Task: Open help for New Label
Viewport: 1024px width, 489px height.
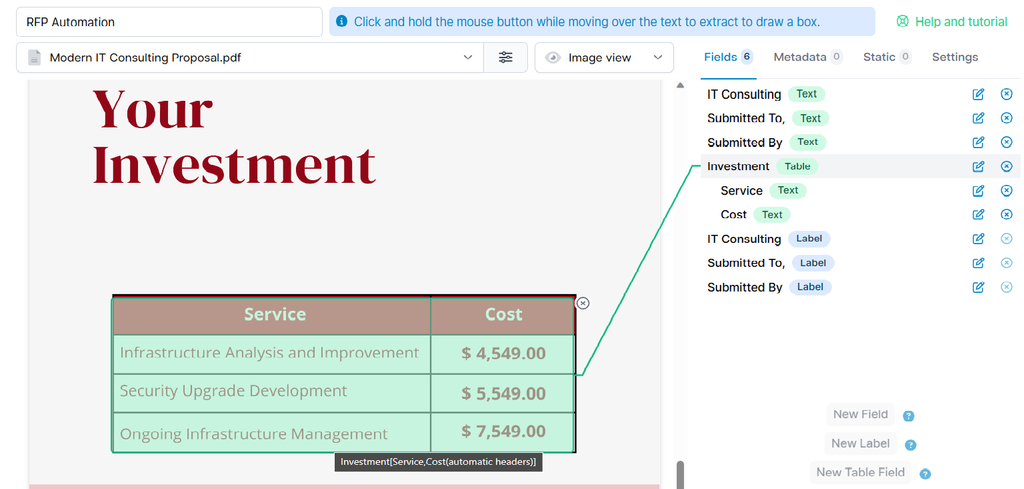Action: pyautogui.click(x=910, y=445)
